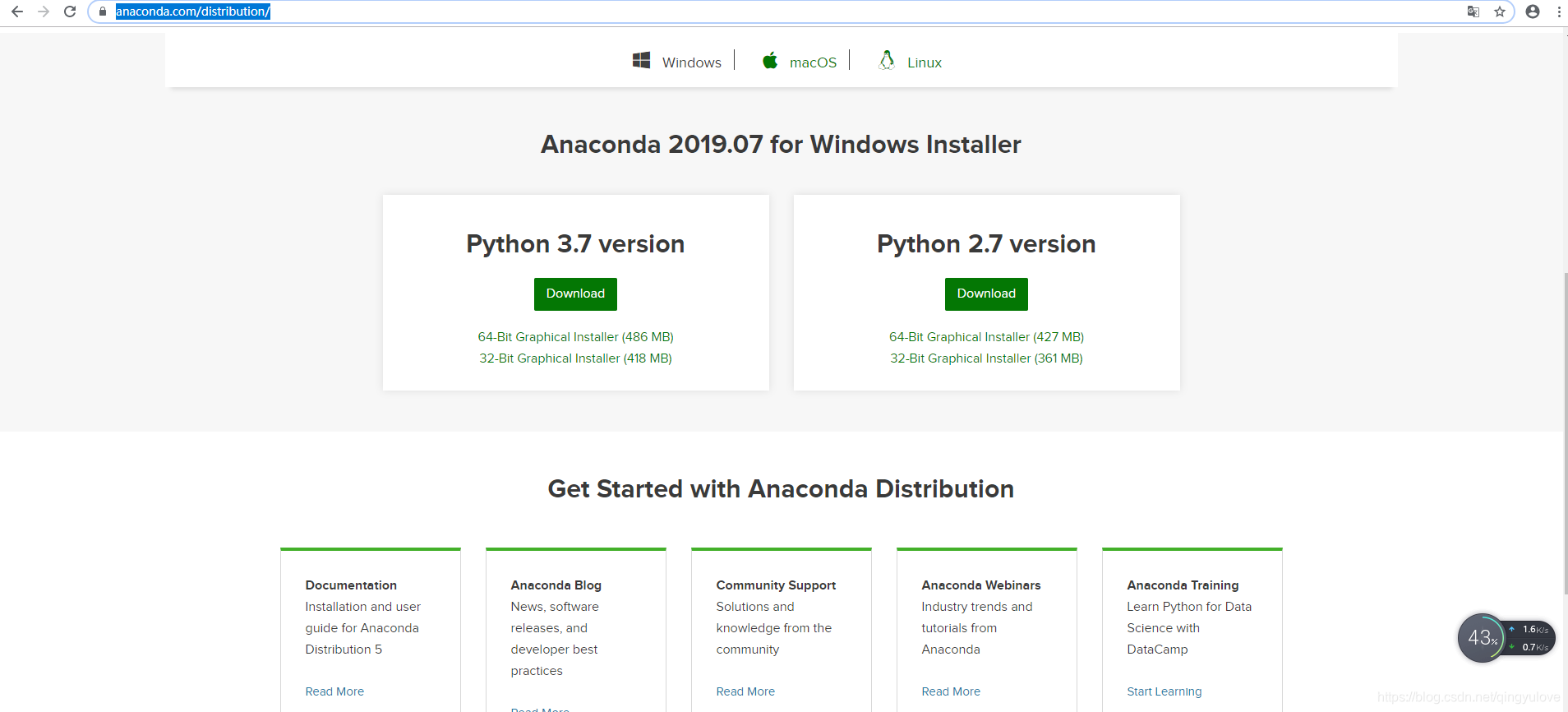Open Read More under Anaconda Webinars
1568x712 pixels.
[x=951, y=691]
